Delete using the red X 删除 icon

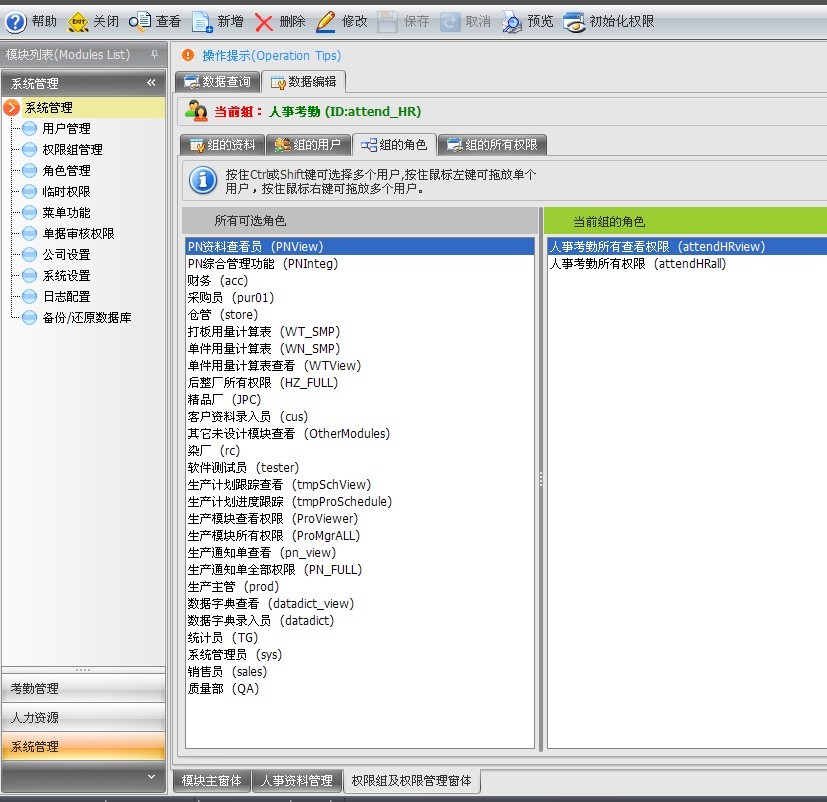pos(264,21)
